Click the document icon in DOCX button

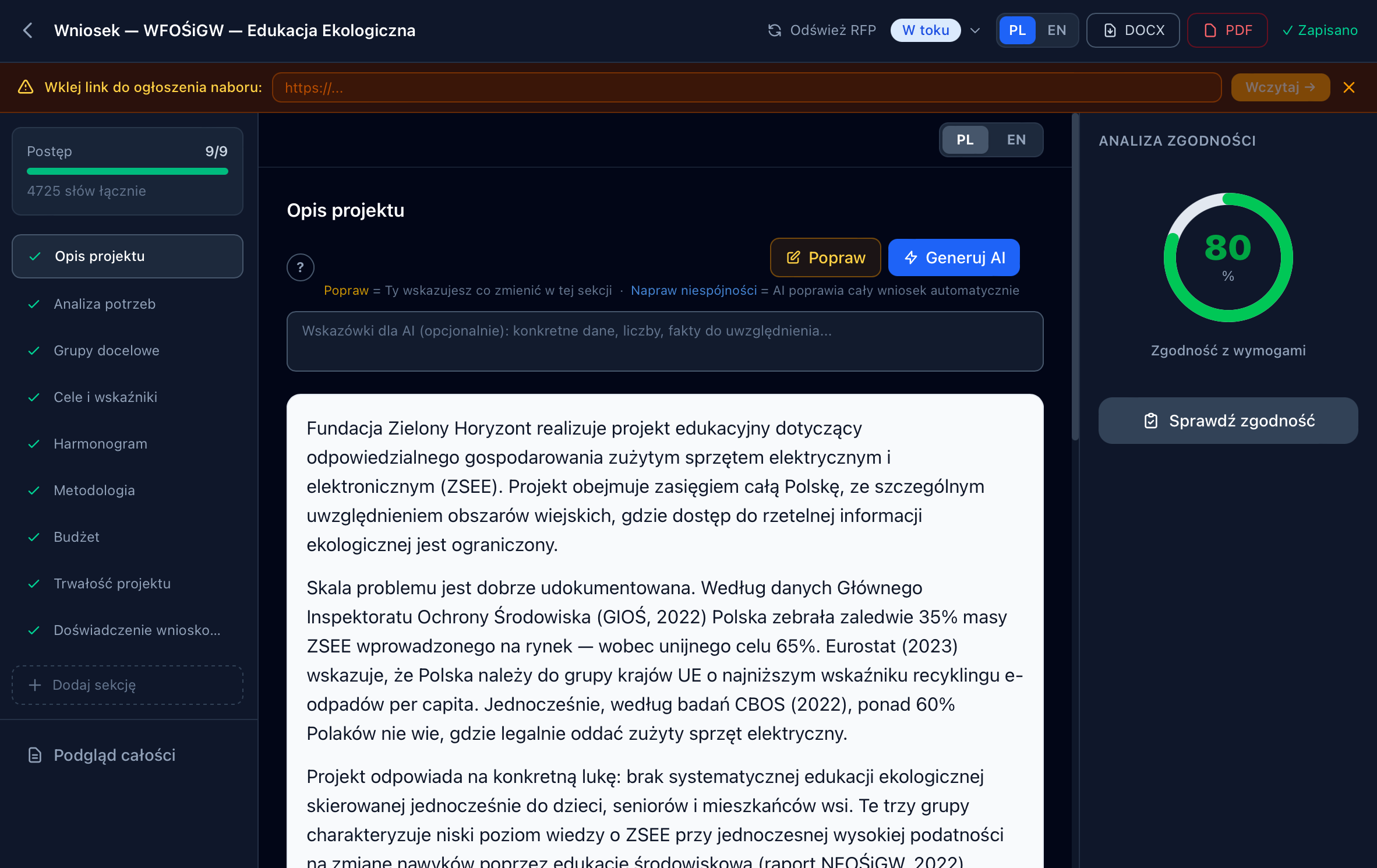[1110, 30]
